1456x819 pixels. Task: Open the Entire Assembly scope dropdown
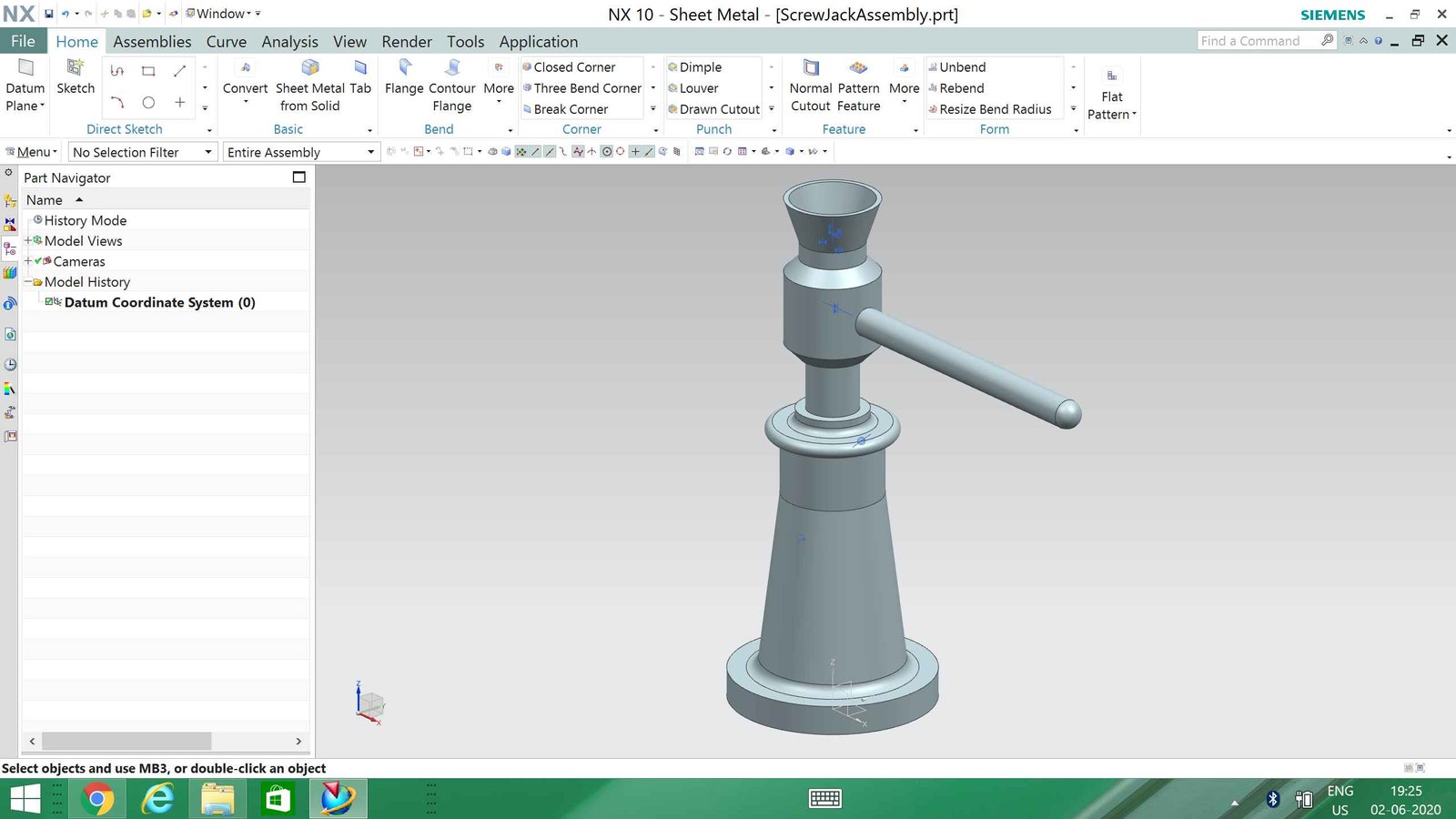[370, 152]
